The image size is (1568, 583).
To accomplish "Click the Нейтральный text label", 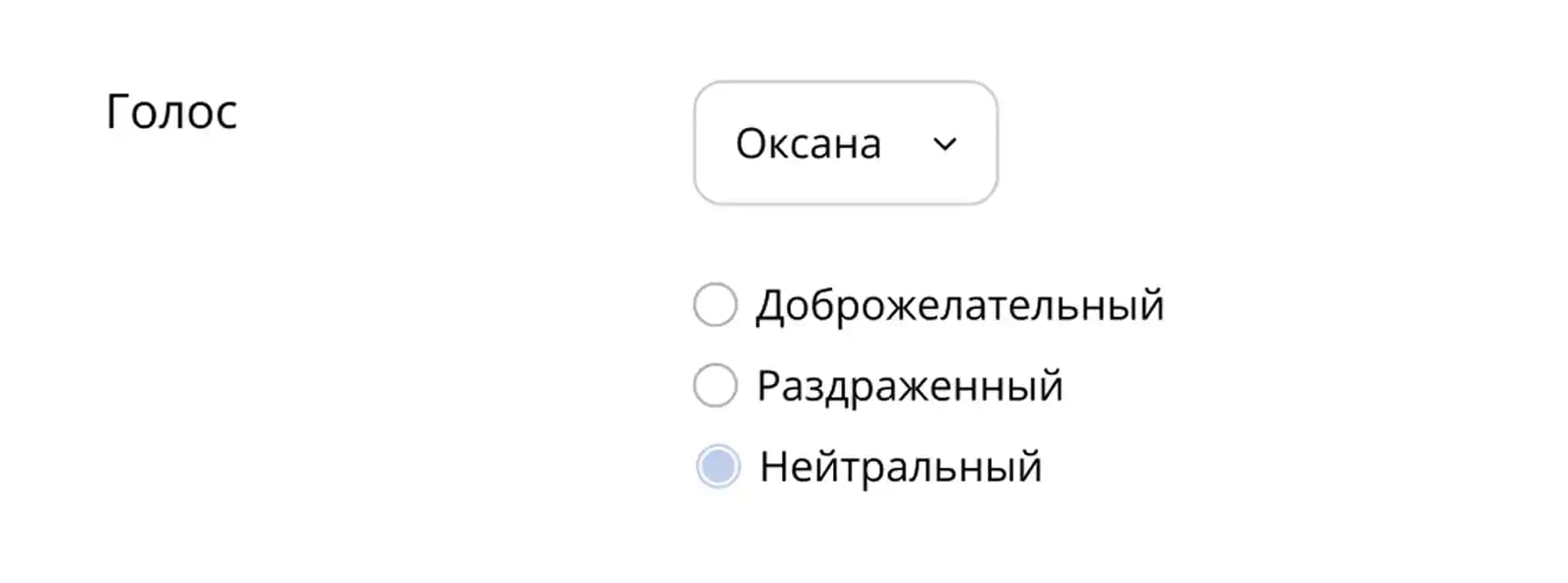I will (x=900, y=465).
